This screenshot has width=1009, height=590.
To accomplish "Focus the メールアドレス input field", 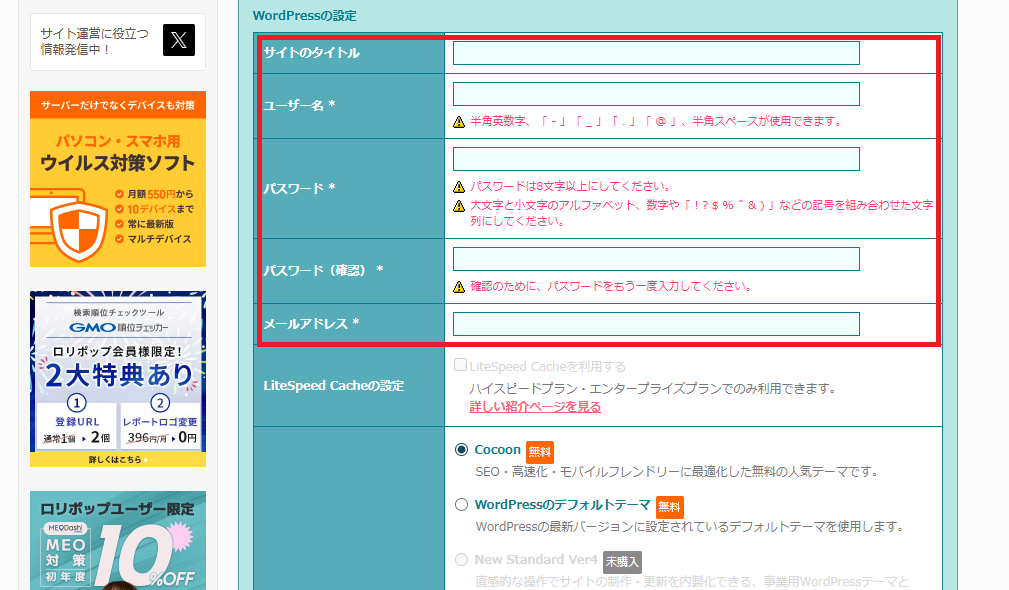I will click(656, 324).
